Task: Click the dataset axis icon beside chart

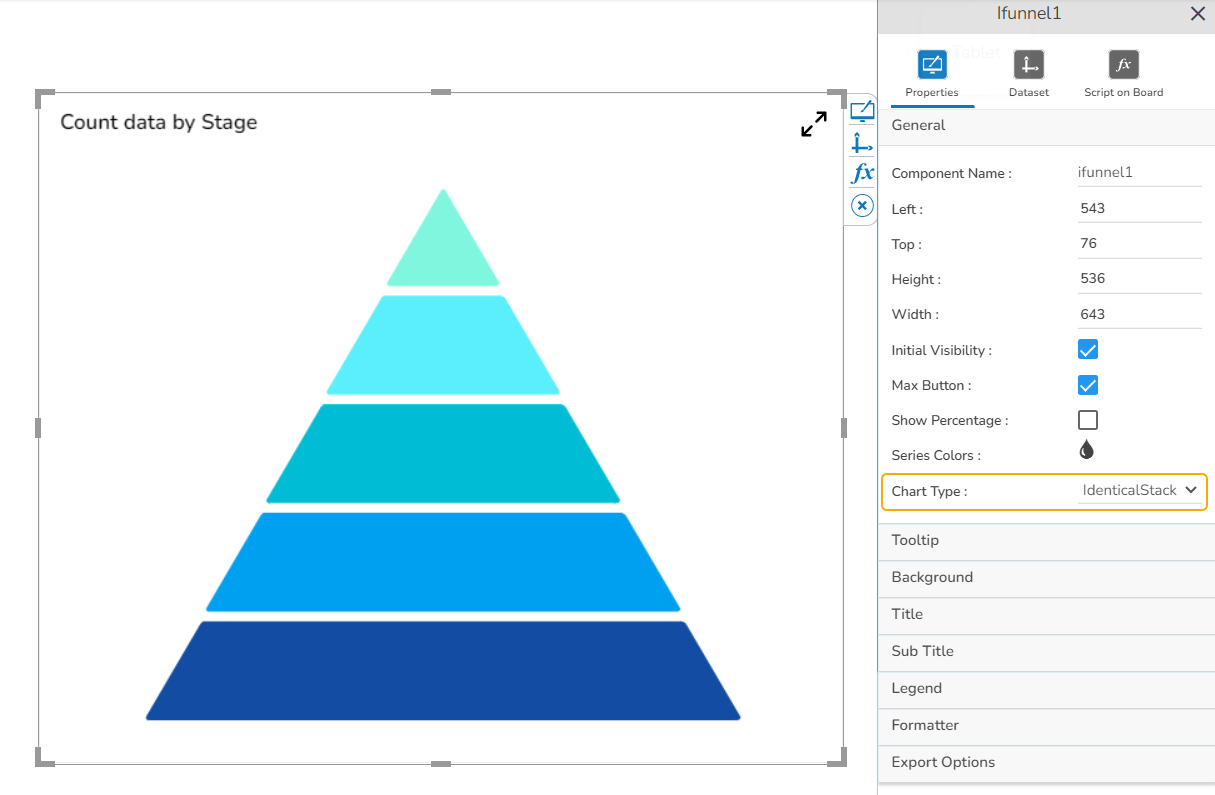Action: tap(862, 143)
